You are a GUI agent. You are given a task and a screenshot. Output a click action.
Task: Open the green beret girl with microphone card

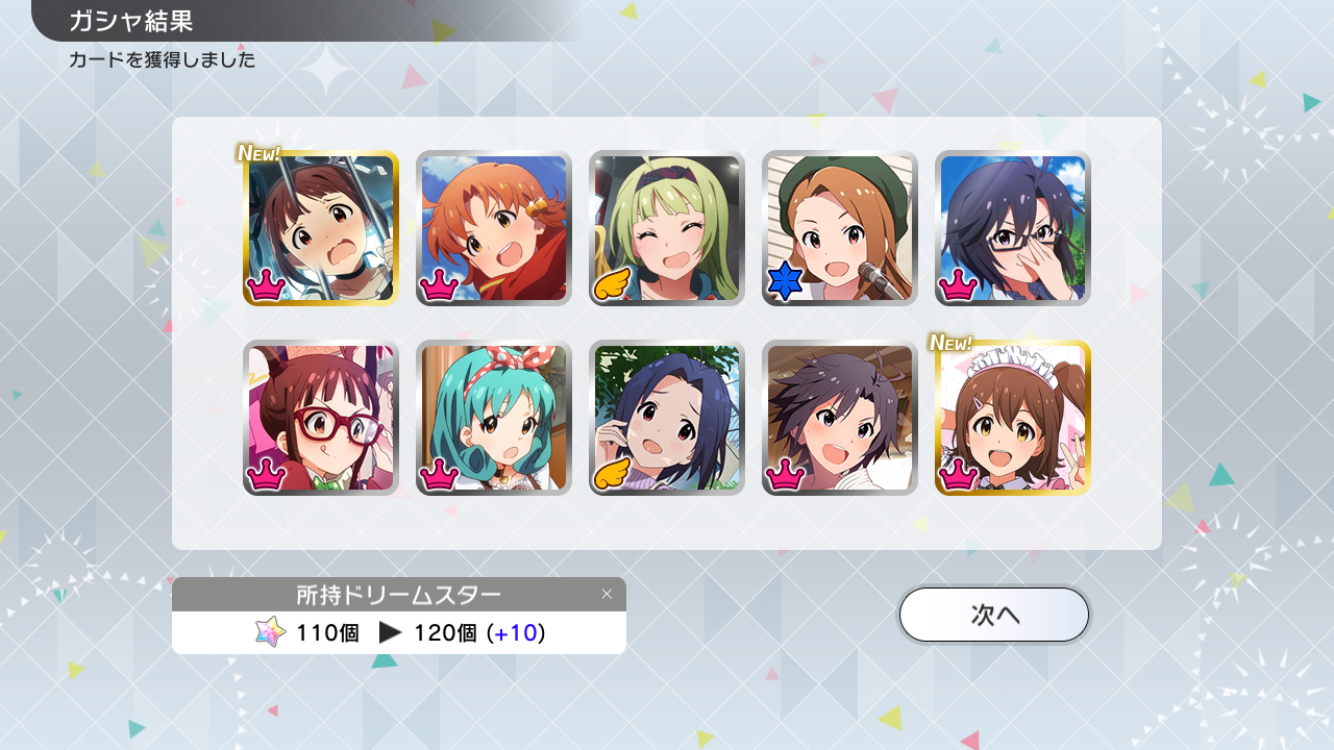(x=839, y=228)
